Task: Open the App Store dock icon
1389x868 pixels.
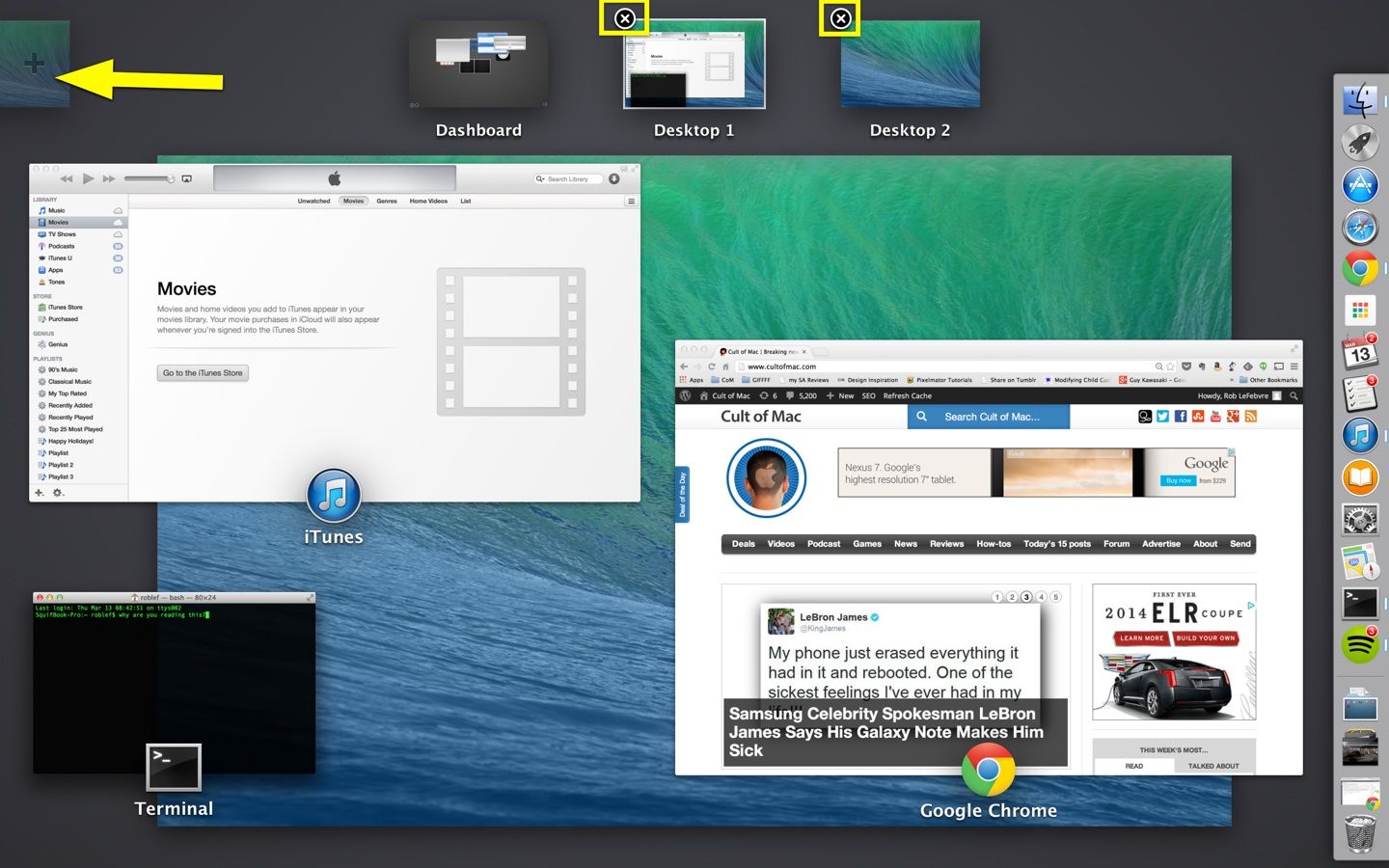Action: 1360,184
